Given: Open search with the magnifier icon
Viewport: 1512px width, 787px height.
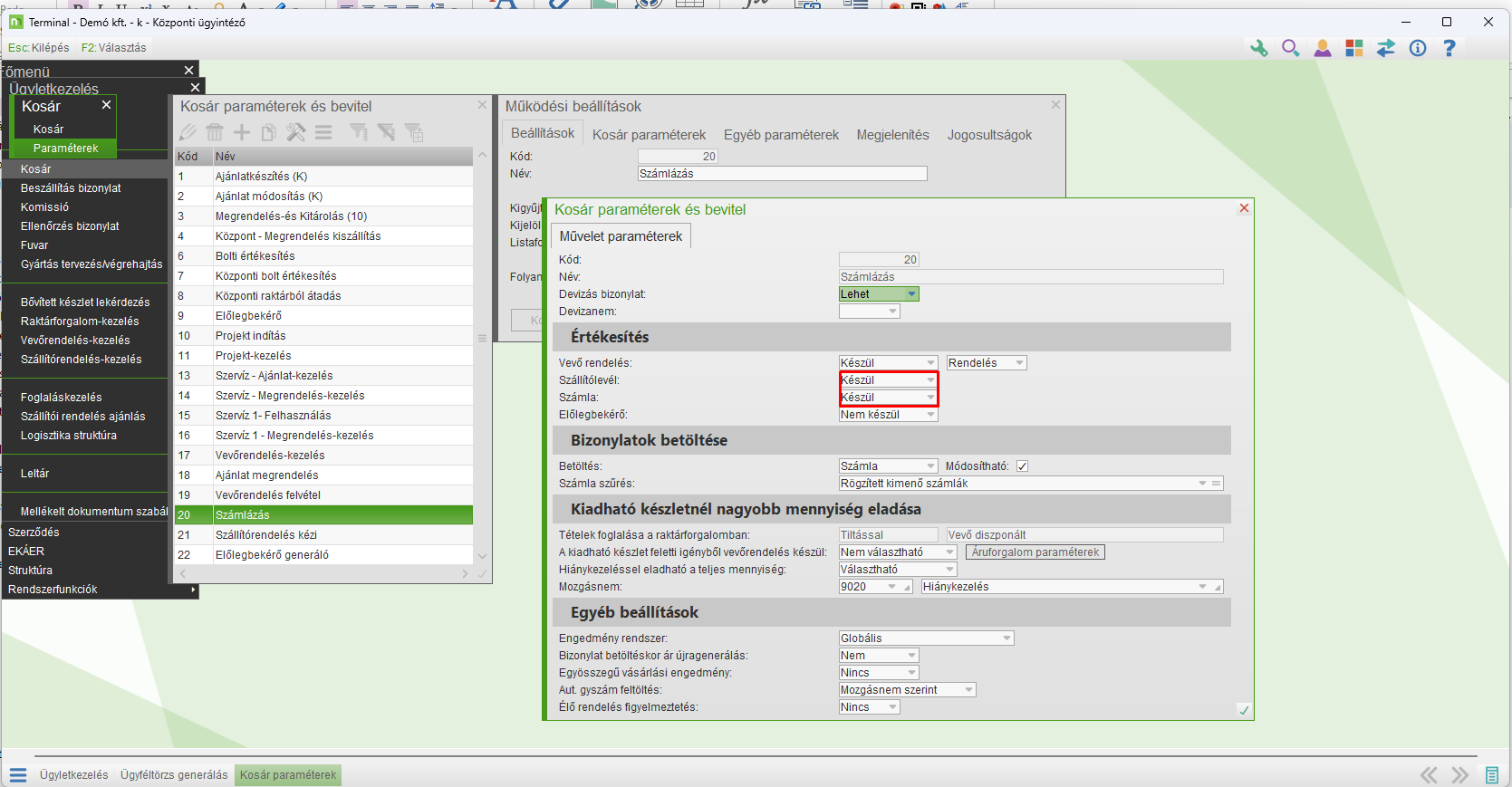Looking at the screenshot, I should pos(1290,49).
